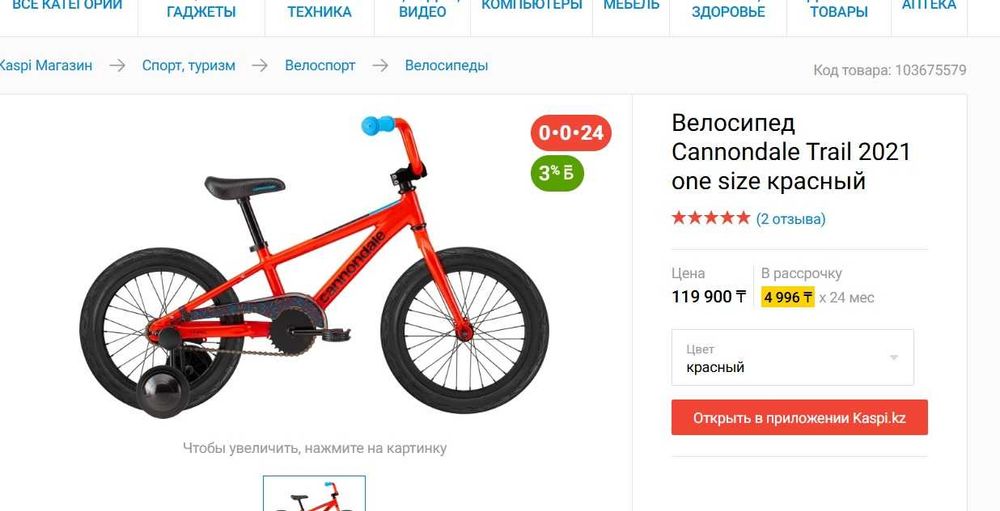Open Все категории menu
The width and height of the screenshot is (1000, 511).
tap(67, 6)
